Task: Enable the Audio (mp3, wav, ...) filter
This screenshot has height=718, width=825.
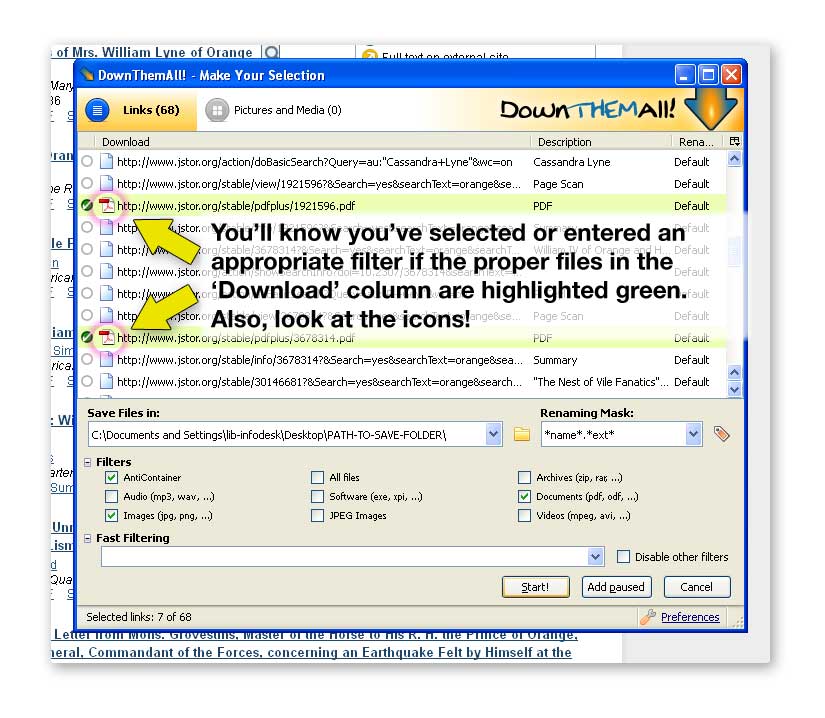Action: pos(111,497)
